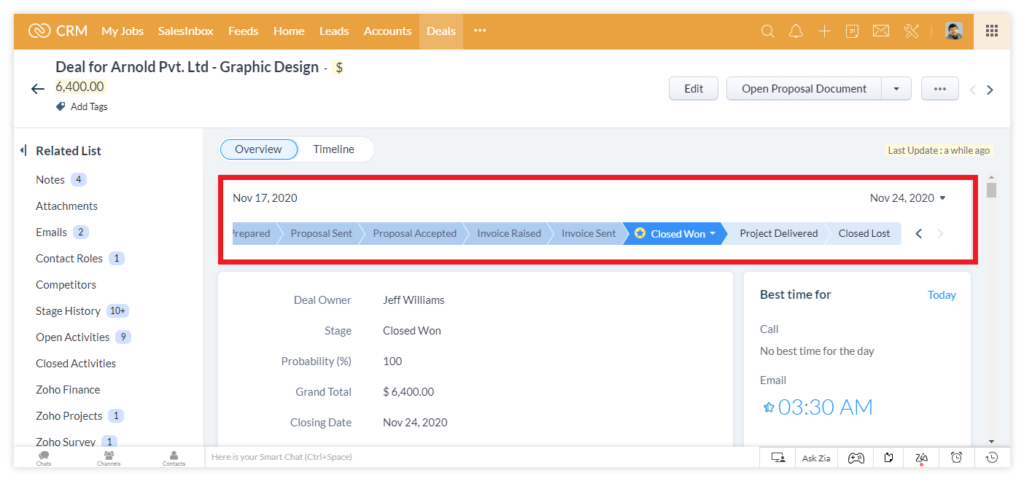Switch to Timeline view toggle
Screen dimensions: 1024x481
tap(334, 150)
